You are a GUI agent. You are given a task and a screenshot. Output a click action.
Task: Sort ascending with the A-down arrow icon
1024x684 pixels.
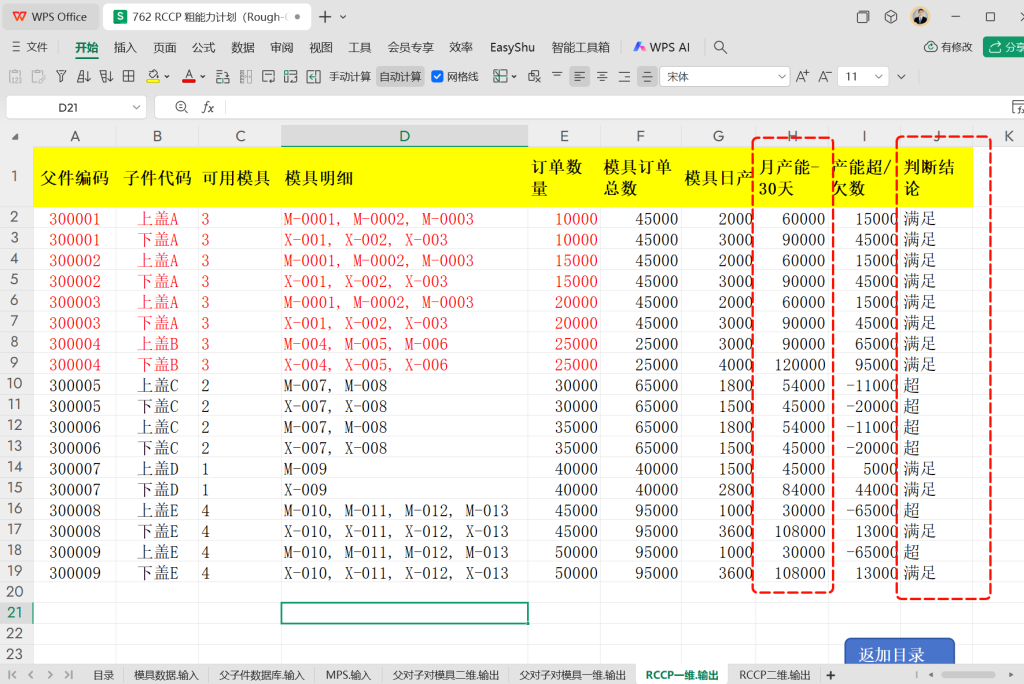point(84,76)
